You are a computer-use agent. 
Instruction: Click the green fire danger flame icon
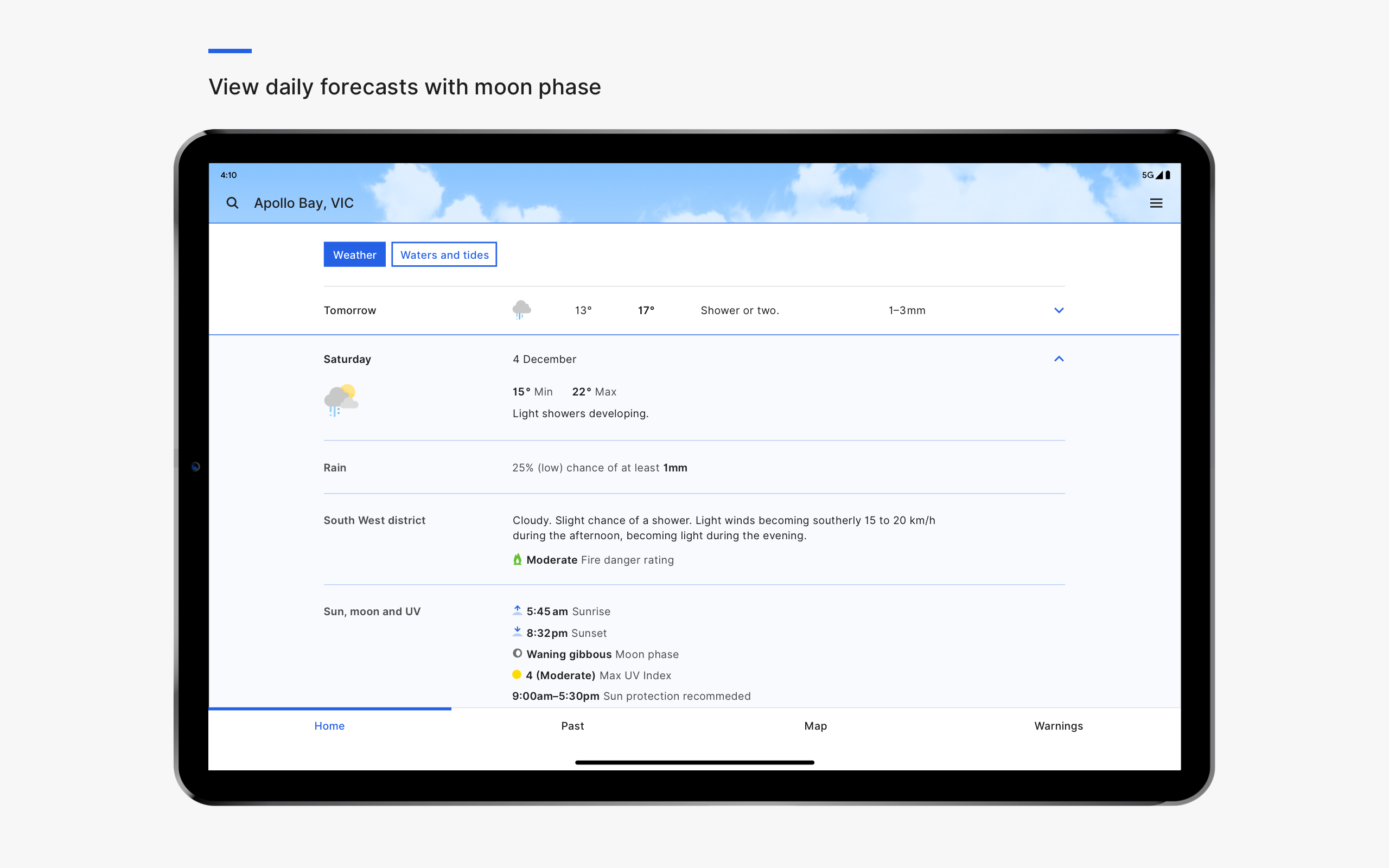[x=517, y=559]
